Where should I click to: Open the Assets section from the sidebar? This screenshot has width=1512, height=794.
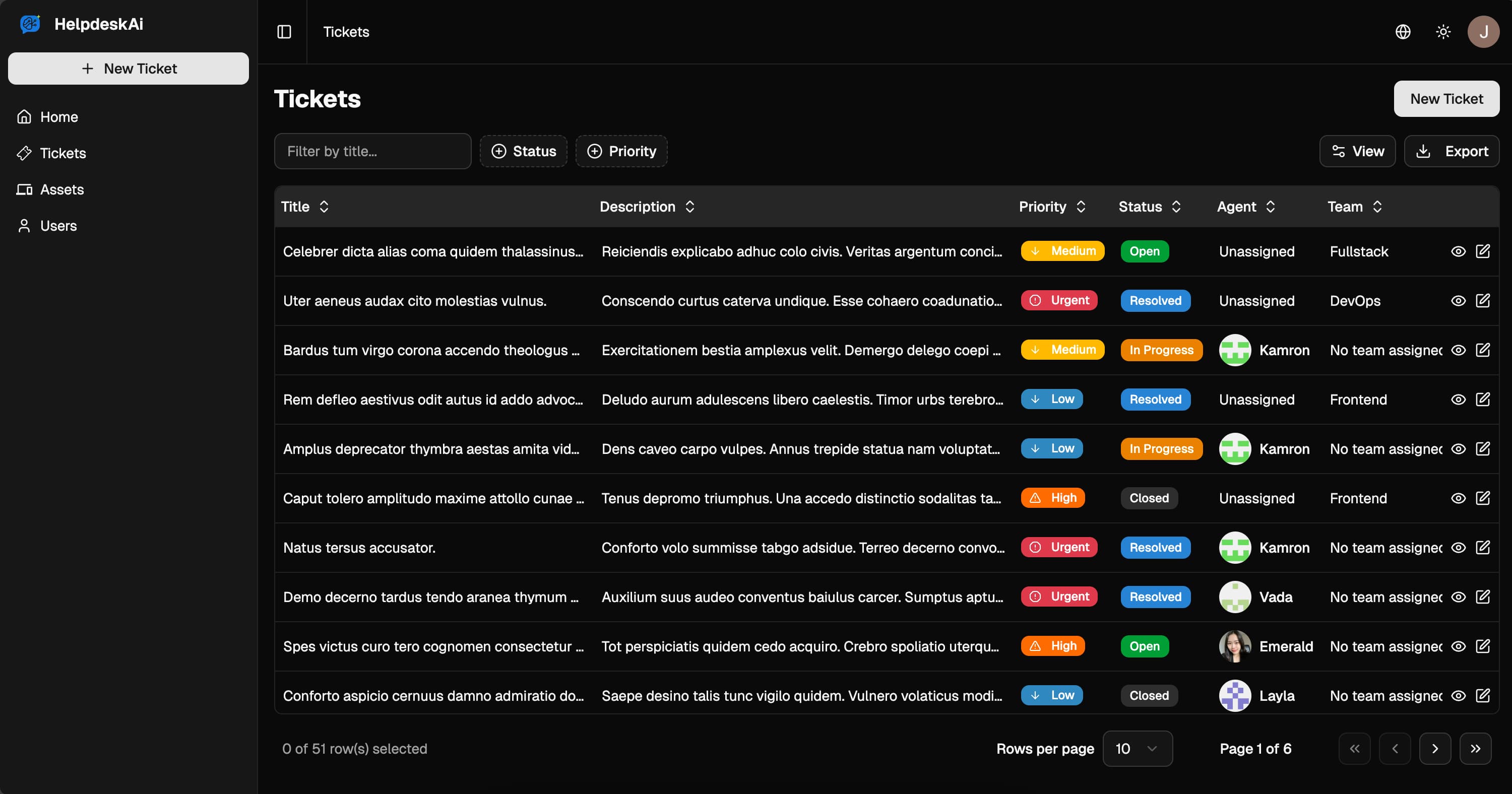pyautogui.click(x=61, y=189)
